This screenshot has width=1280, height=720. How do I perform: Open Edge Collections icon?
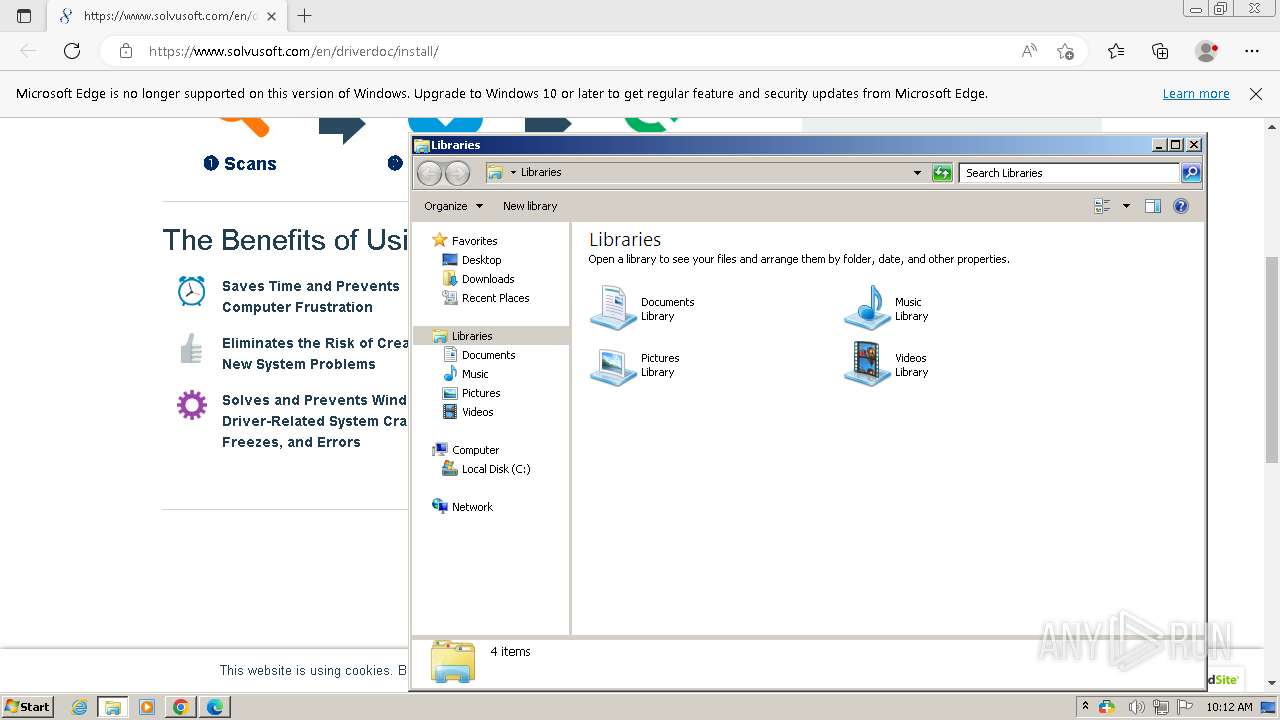[x=1160, y=51]
